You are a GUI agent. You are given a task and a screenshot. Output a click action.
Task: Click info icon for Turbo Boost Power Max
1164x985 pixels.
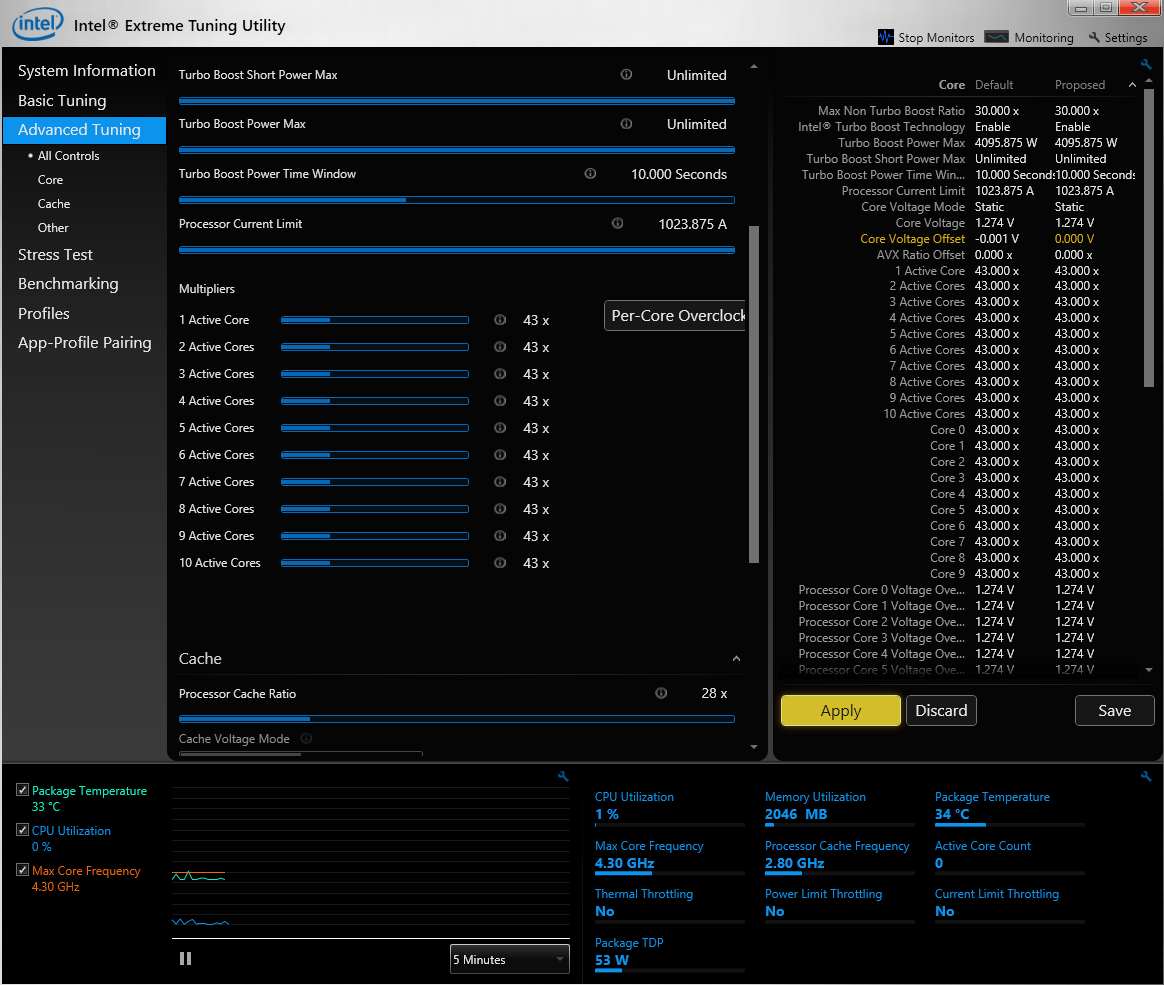627,123
